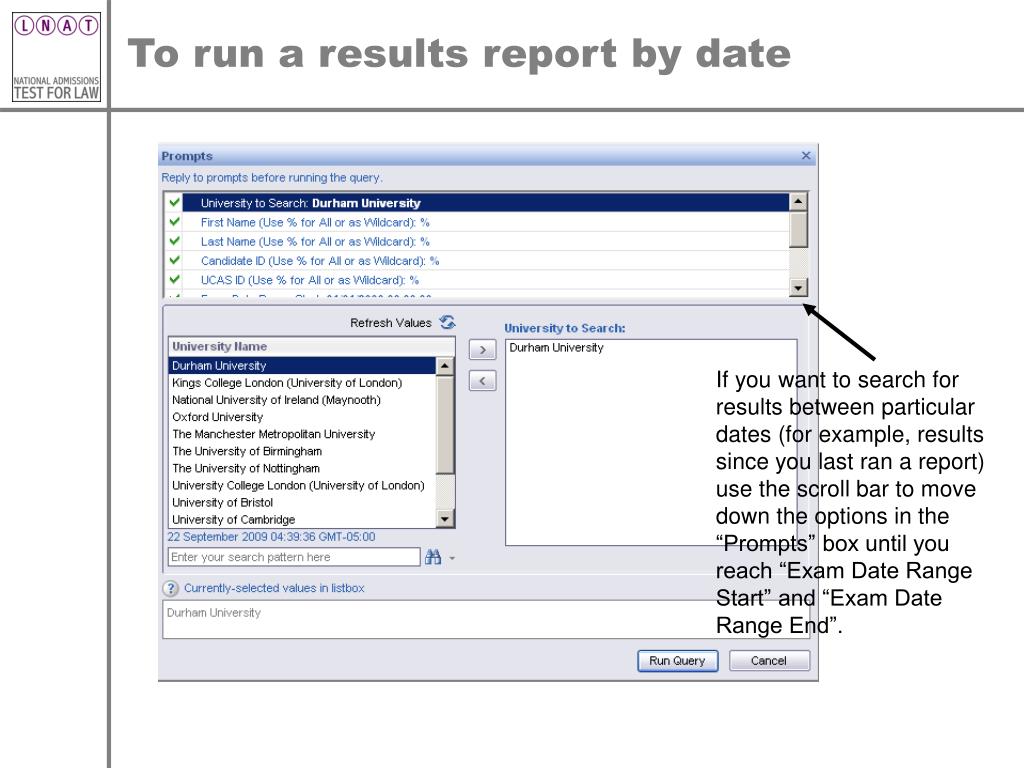Click university list scroll down arrow
1024x768 pixels.
(445, 519)
